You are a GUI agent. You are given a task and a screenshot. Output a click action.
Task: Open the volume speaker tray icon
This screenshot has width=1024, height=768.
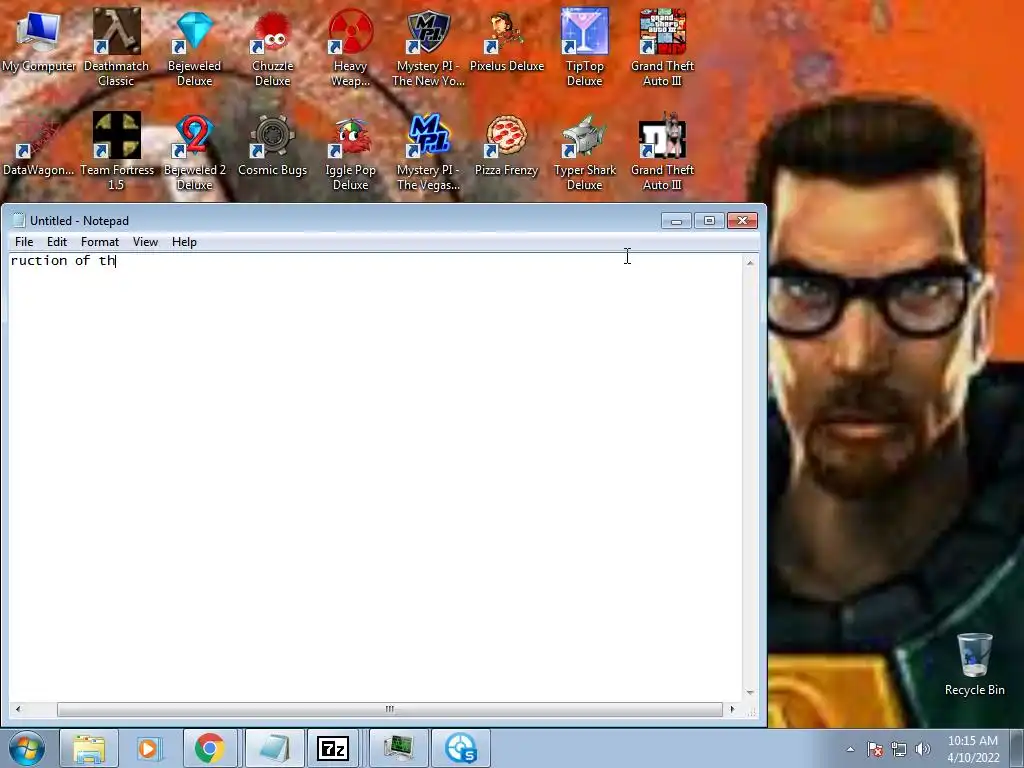click(923, 749)
